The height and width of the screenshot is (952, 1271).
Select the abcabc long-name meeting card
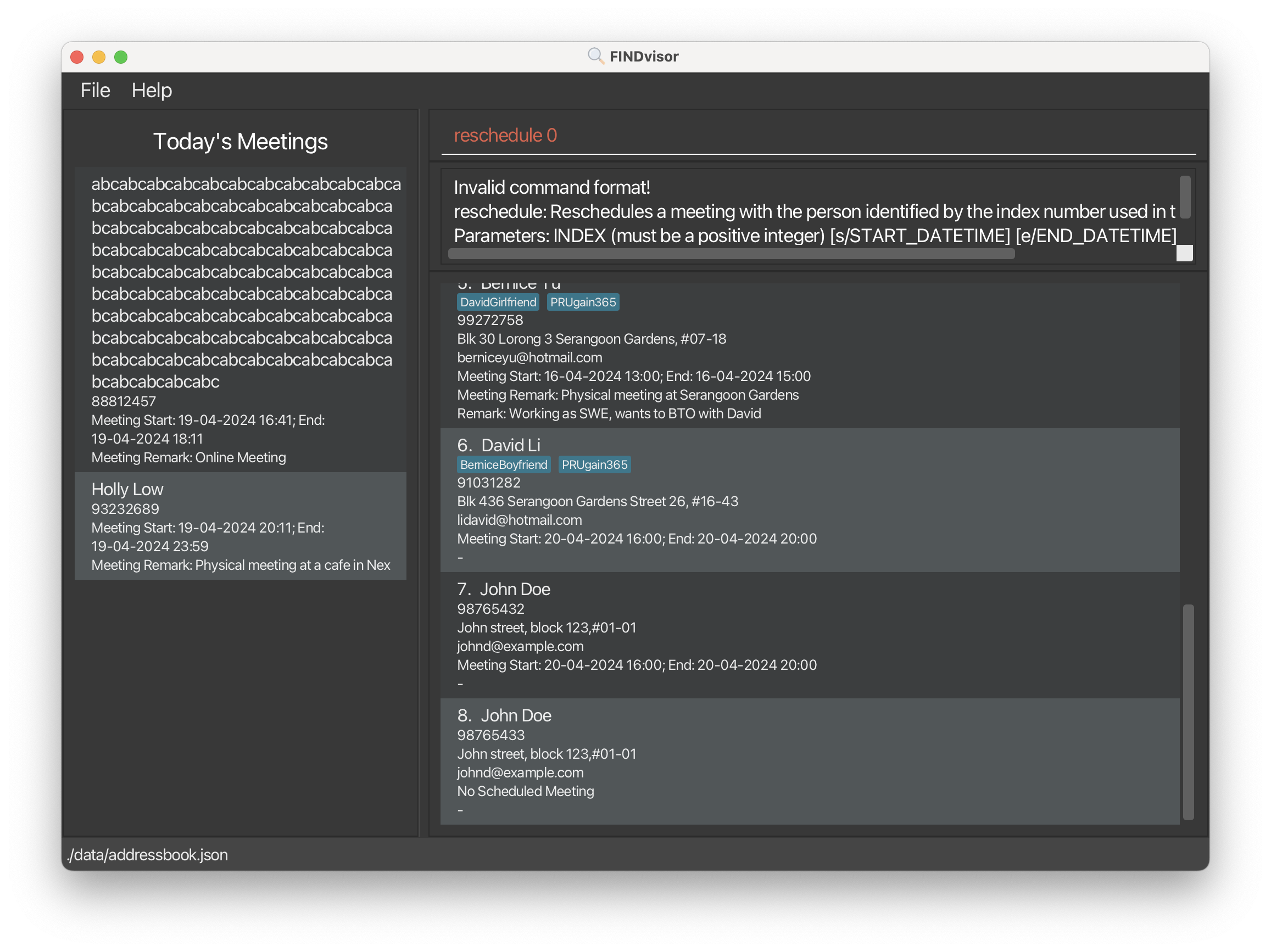click(x=240, y=318)
